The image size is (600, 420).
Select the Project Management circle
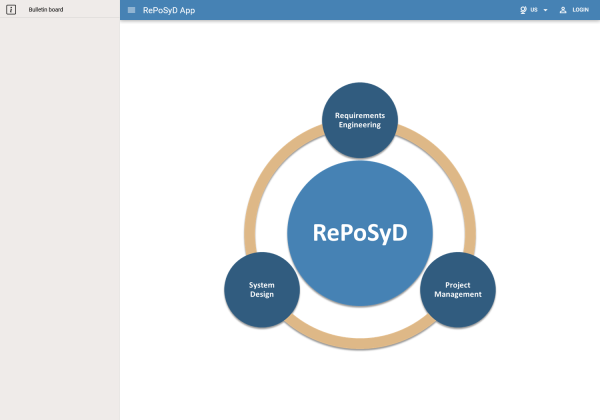458,290
